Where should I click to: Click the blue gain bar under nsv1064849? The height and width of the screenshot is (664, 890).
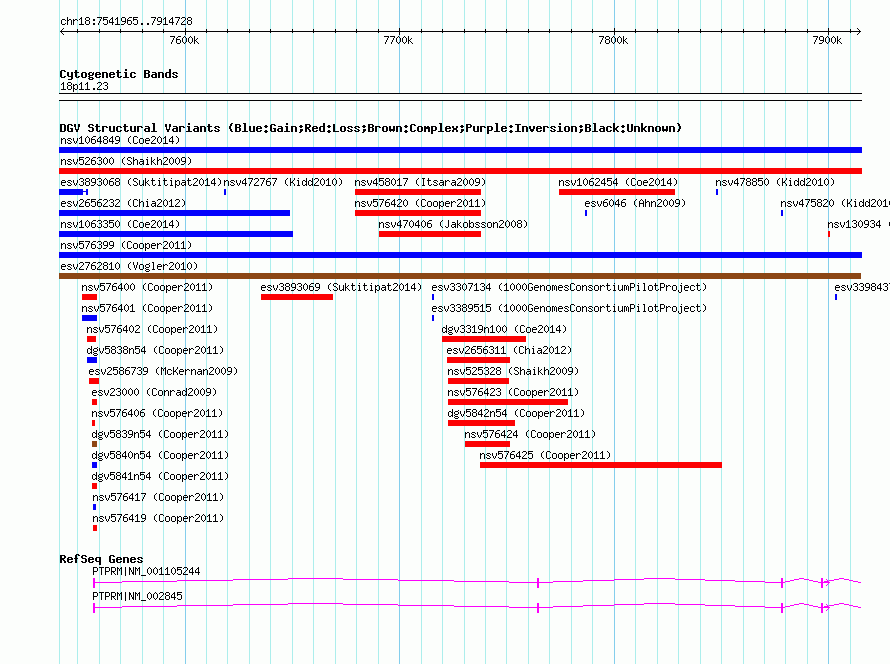point(460,150)
